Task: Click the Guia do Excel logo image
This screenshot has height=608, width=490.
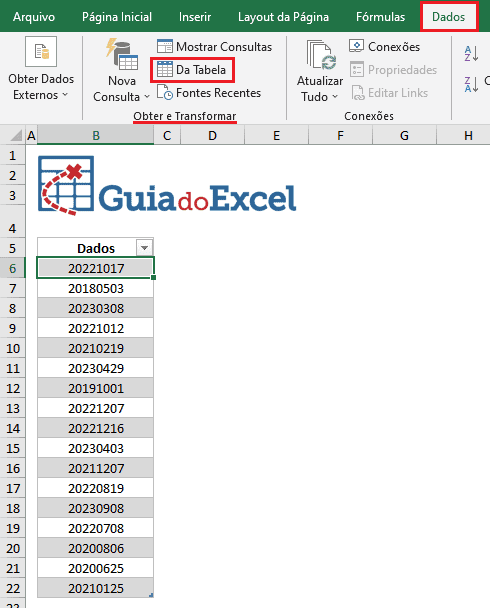Action: pos(167,186)
